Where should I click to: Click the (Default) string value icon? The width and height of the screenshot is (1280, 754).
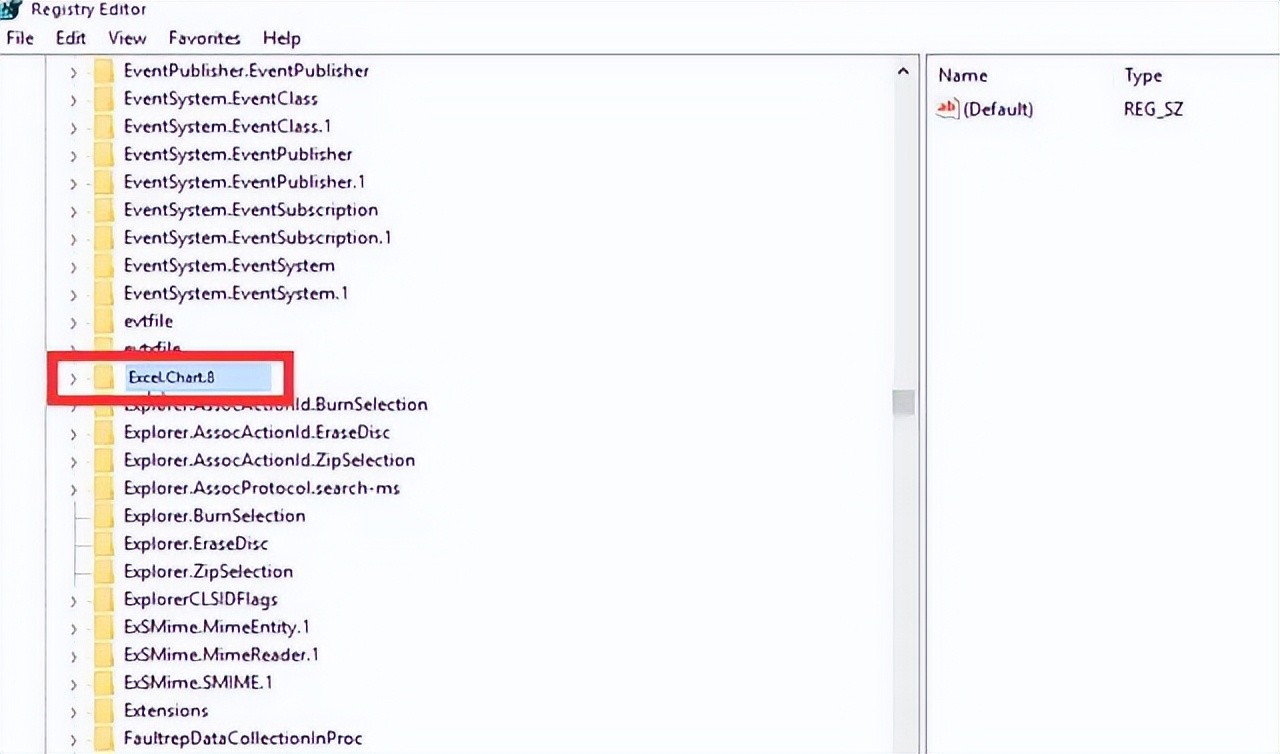(x=946, y=109)
